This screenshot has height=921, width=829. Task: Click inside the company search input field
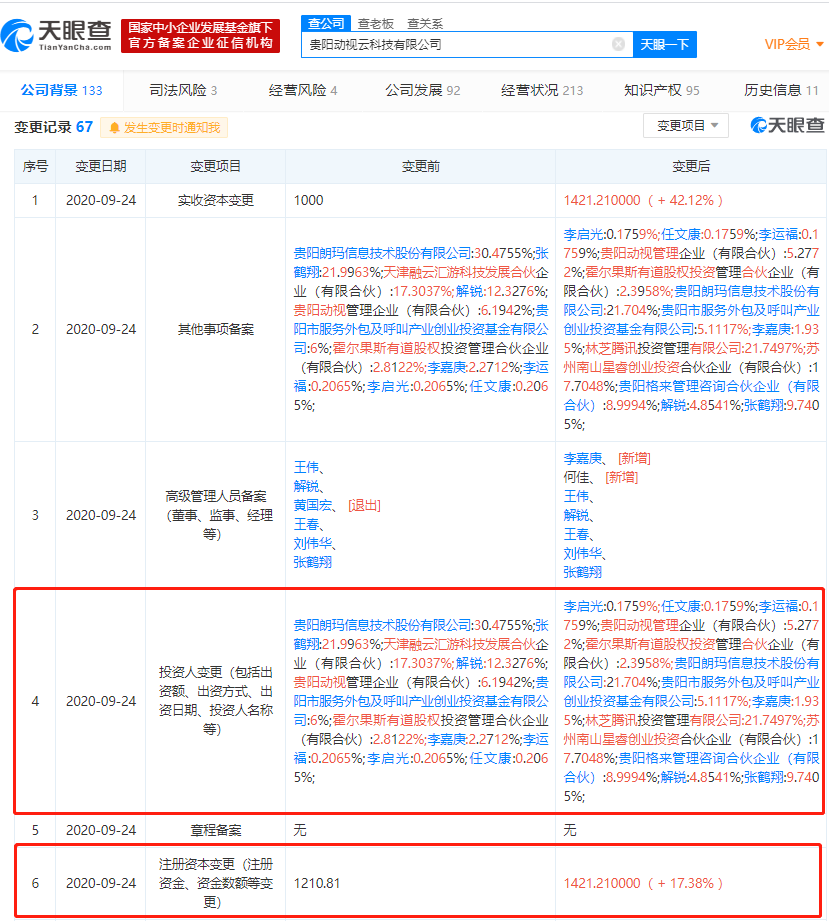450,44
